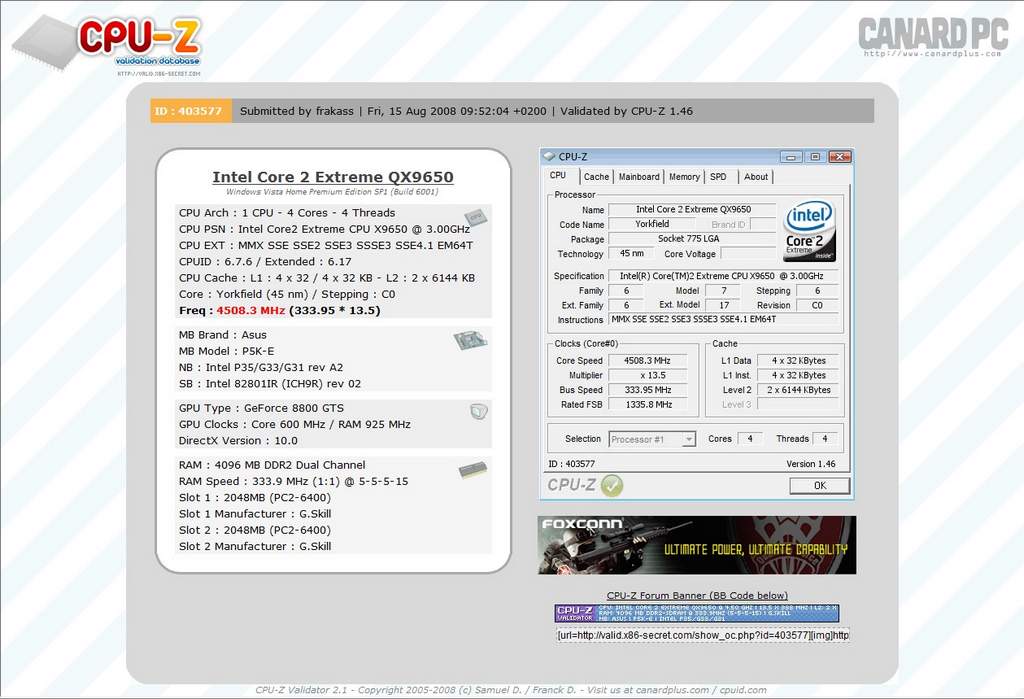
Task: Switch to the Cache tab
Action: pos(596,176)
